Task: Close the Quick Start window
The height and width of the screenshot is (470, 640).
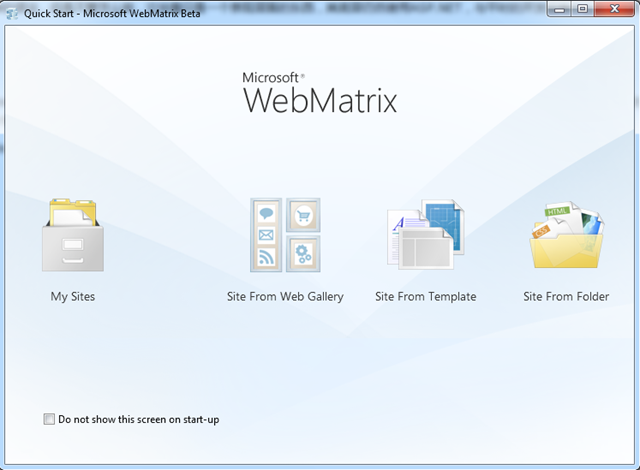Action: tap(614, 9)
